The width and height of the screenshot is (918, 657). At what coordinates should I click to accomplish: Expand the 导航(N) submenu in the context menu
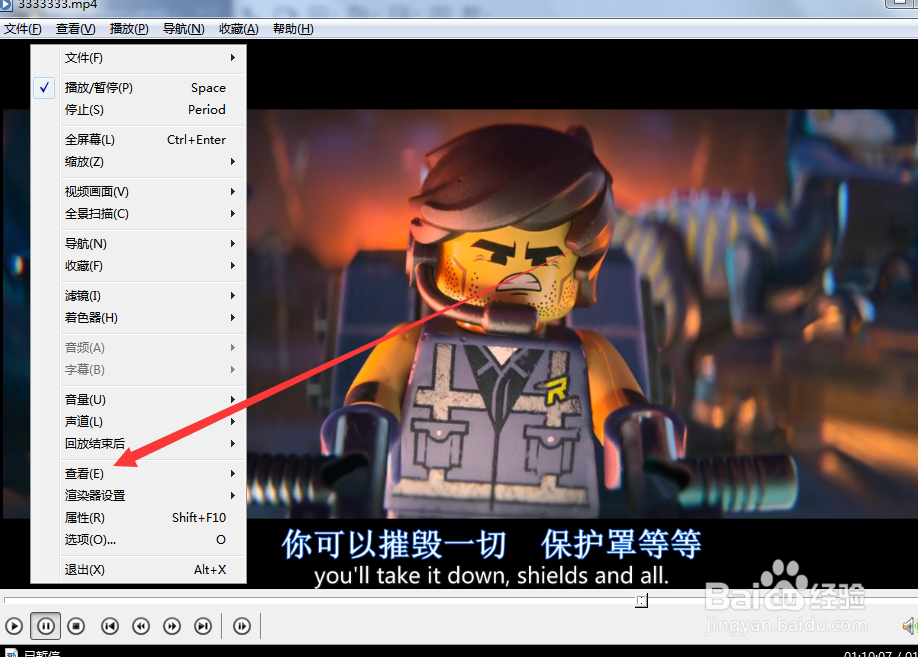[x=139, y=244]
